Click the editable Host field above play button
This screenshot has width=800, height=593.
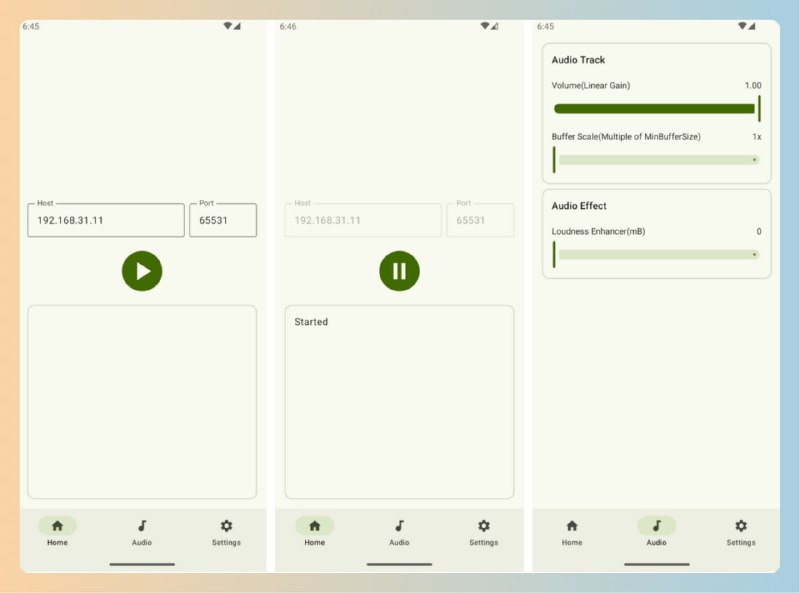(106, 220)
